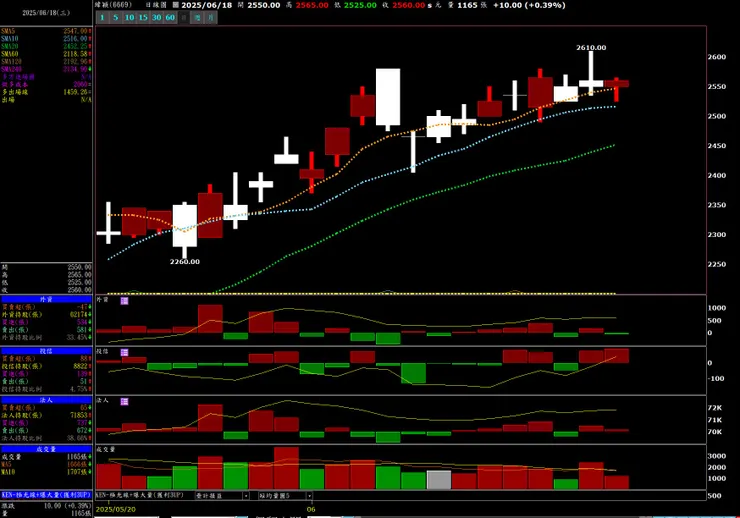Image resolution: width=740 pixels, height=518 pixels.
Task: Switch to the 10-minute chart interval
Action: pyautogui.click(x=129, y=17)
